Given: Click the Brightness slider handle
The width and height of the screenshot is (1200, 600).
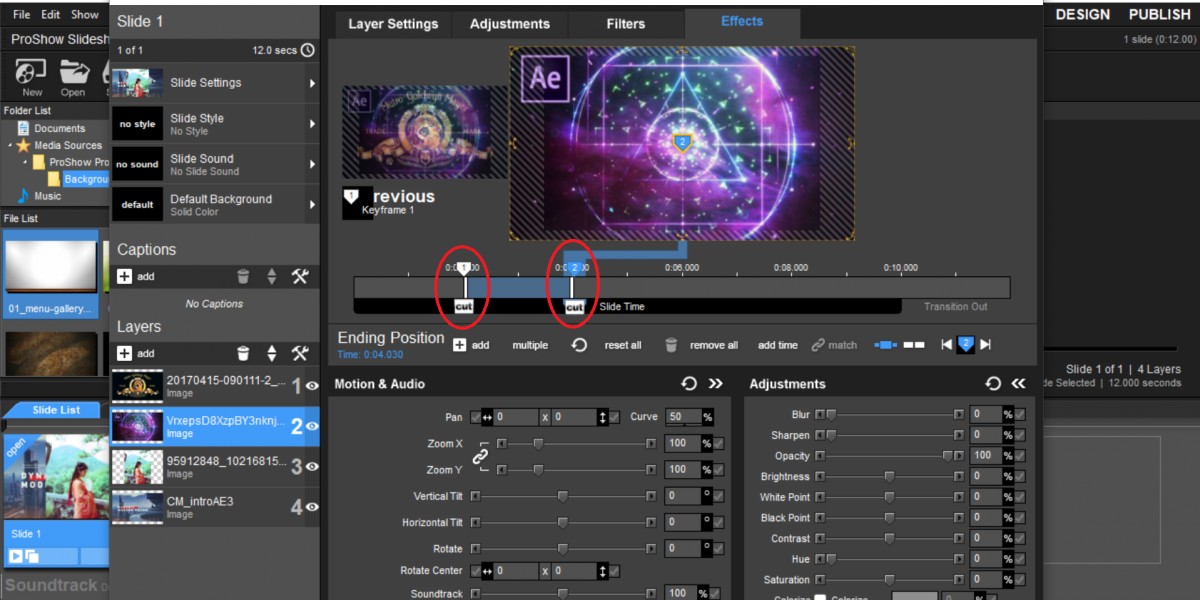Looking at the screenshot, I should pyautogui.click(x=889, y=477).
